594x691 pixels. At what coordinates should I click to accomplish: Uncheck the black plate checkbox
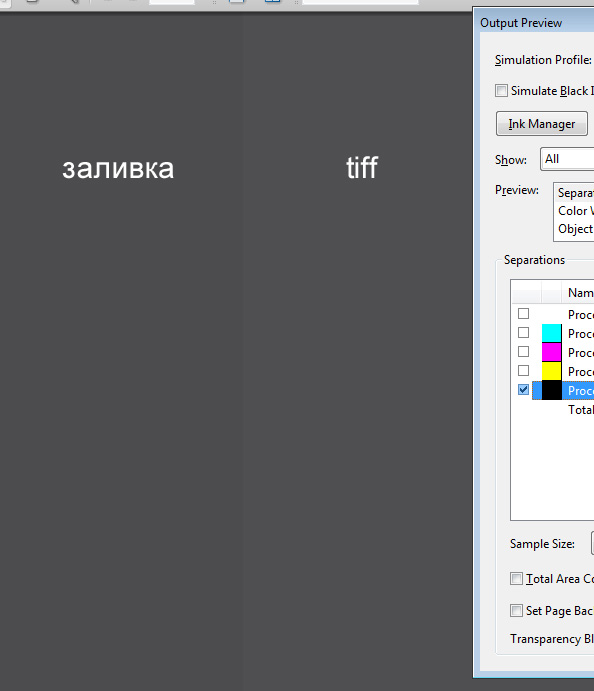tap(523, 390)
